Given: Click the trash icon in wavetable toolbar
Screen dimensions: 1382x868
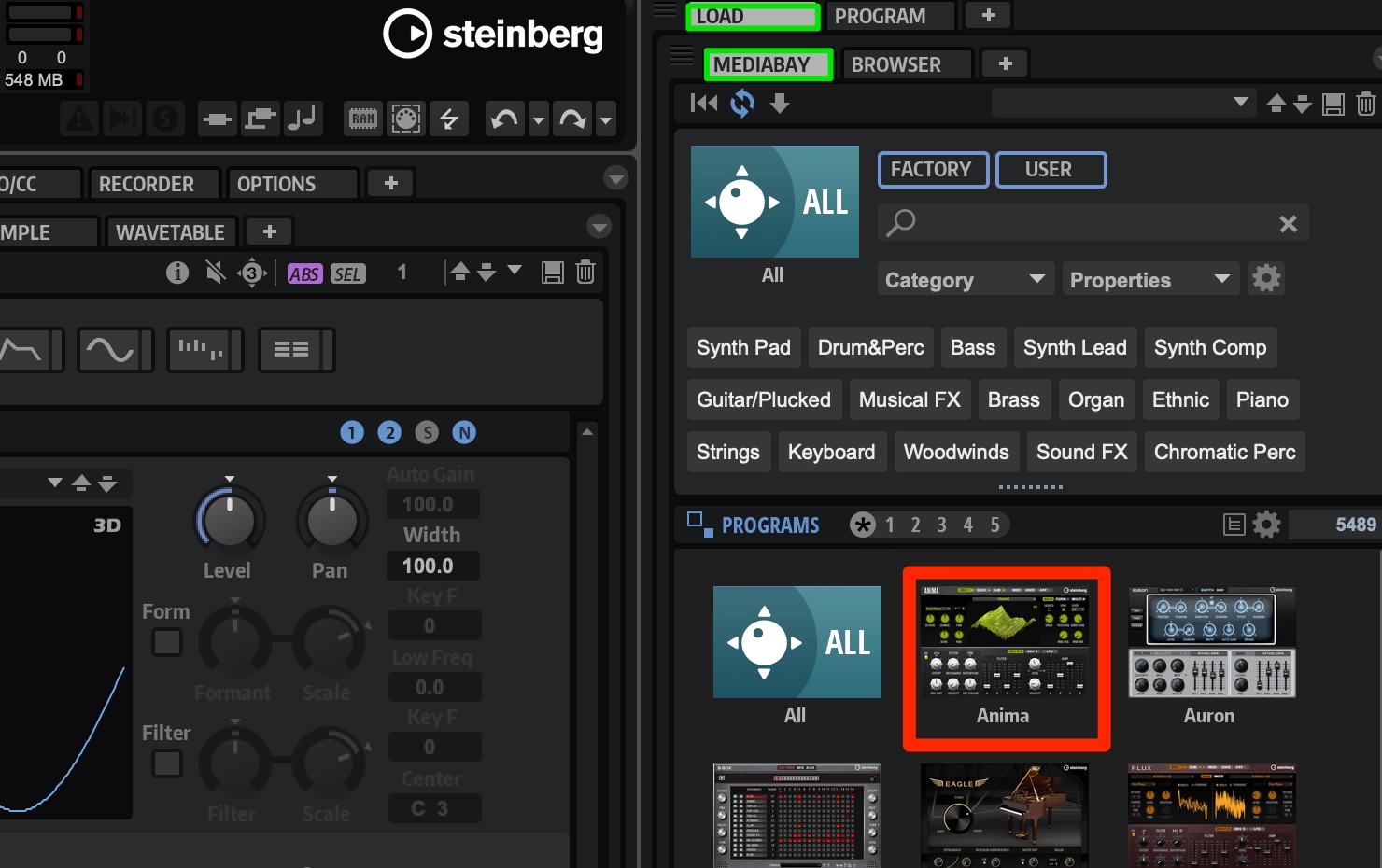Looking at the screenshot, I should [585, 272].
